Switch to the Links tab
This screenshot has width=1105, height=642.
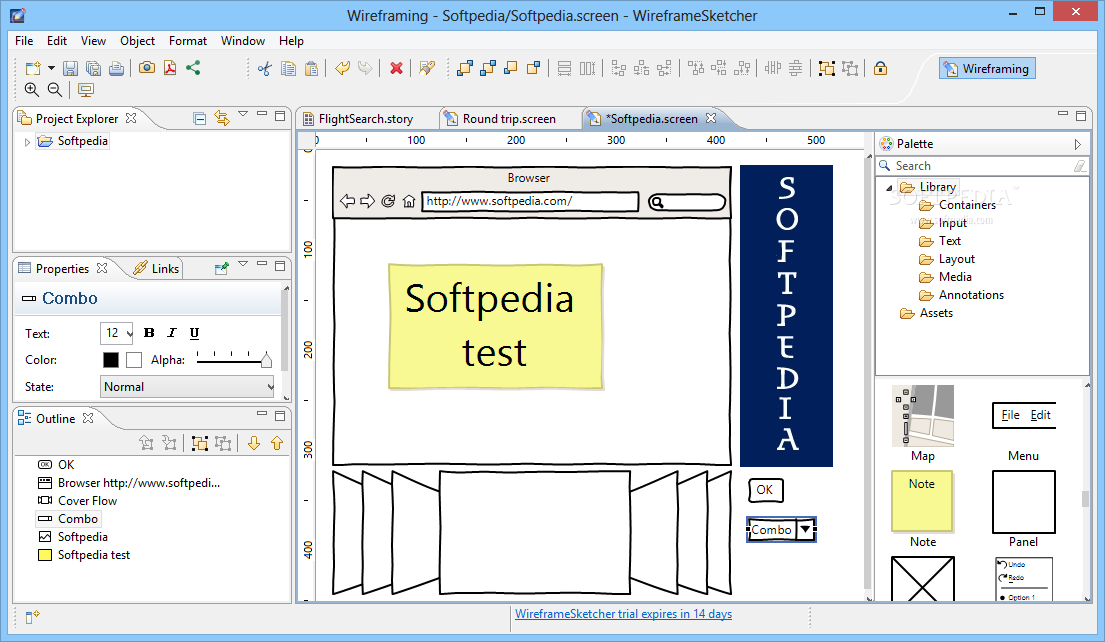157,268
